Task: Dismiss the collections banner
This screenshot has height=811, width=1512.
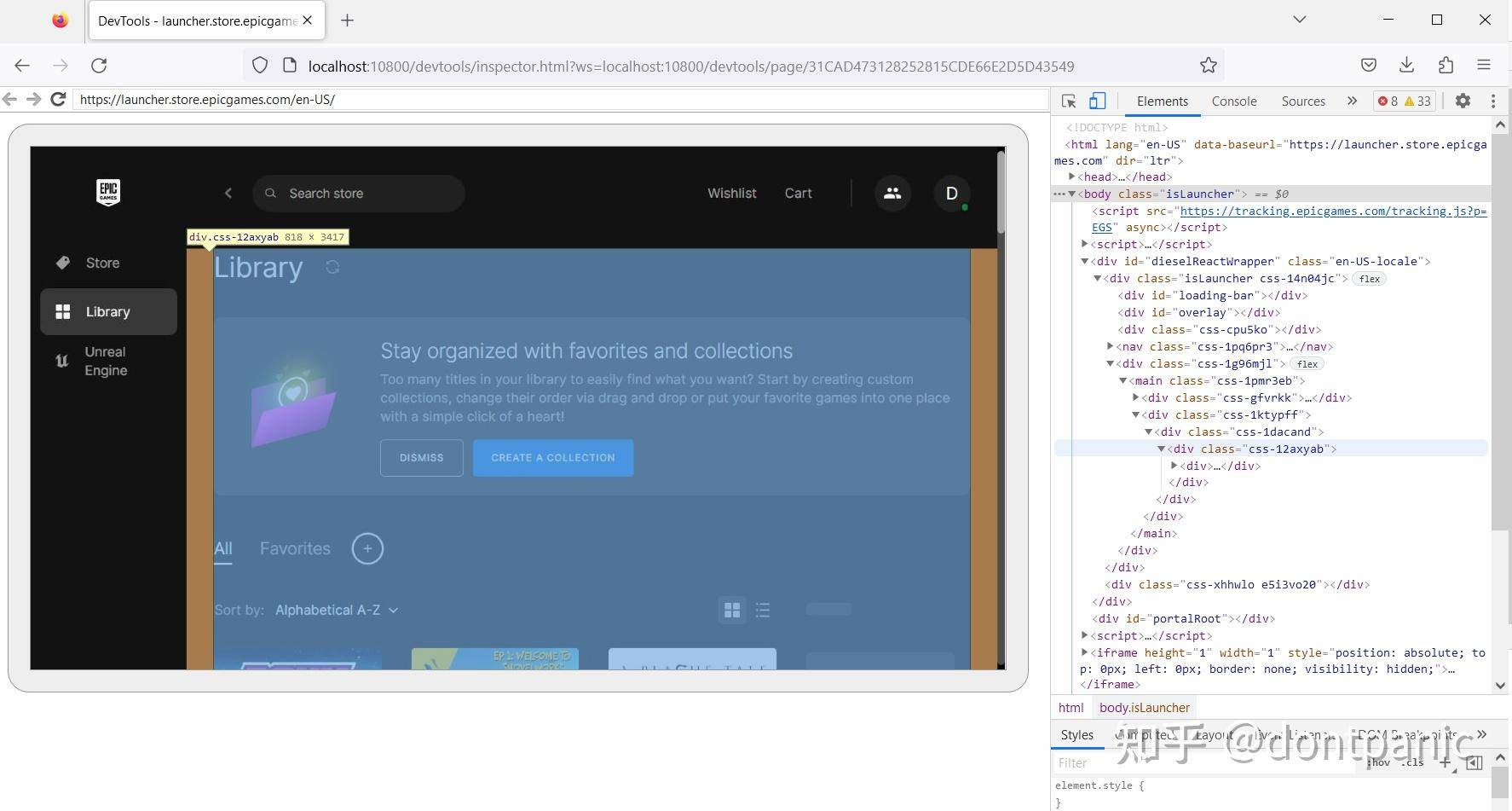Action: pyautogui.click(x=422, y=458)
